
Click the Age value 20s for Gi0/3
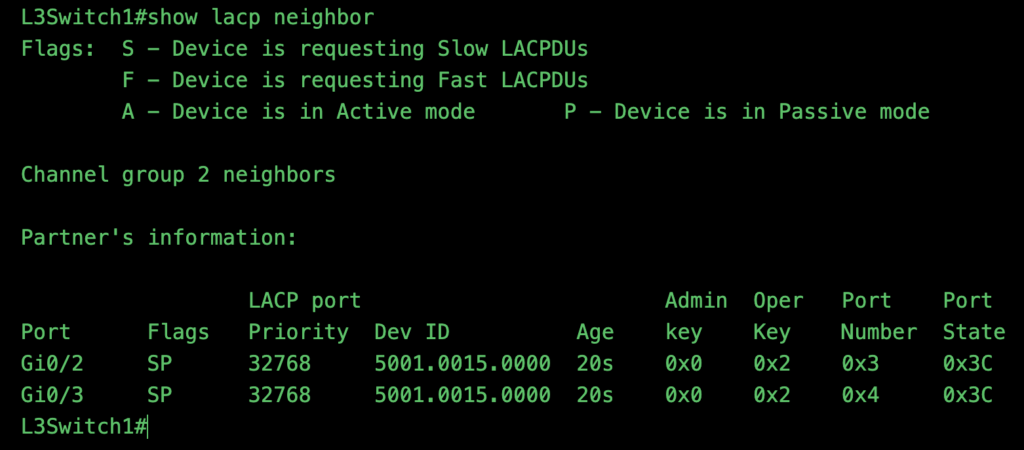click(x=595, y=395)
